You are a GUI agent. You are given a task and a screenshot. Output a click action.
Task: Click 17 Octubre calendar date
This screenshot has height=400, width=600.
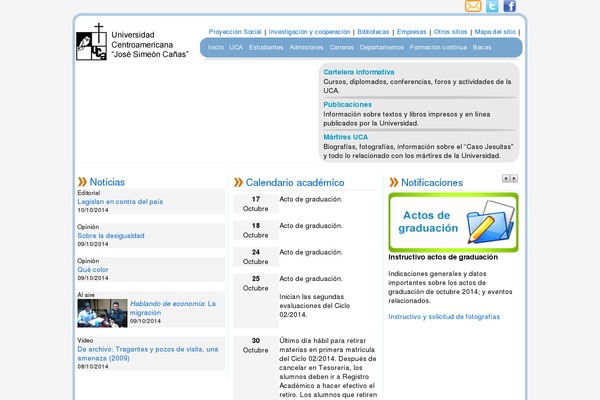coord(256,204)
